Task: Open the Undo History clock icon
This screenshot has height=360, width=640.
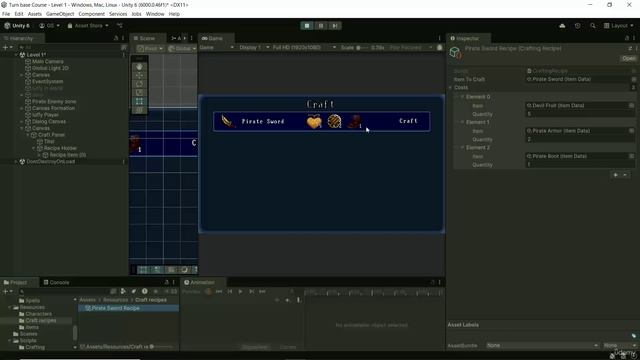Action: coord(577,26)
